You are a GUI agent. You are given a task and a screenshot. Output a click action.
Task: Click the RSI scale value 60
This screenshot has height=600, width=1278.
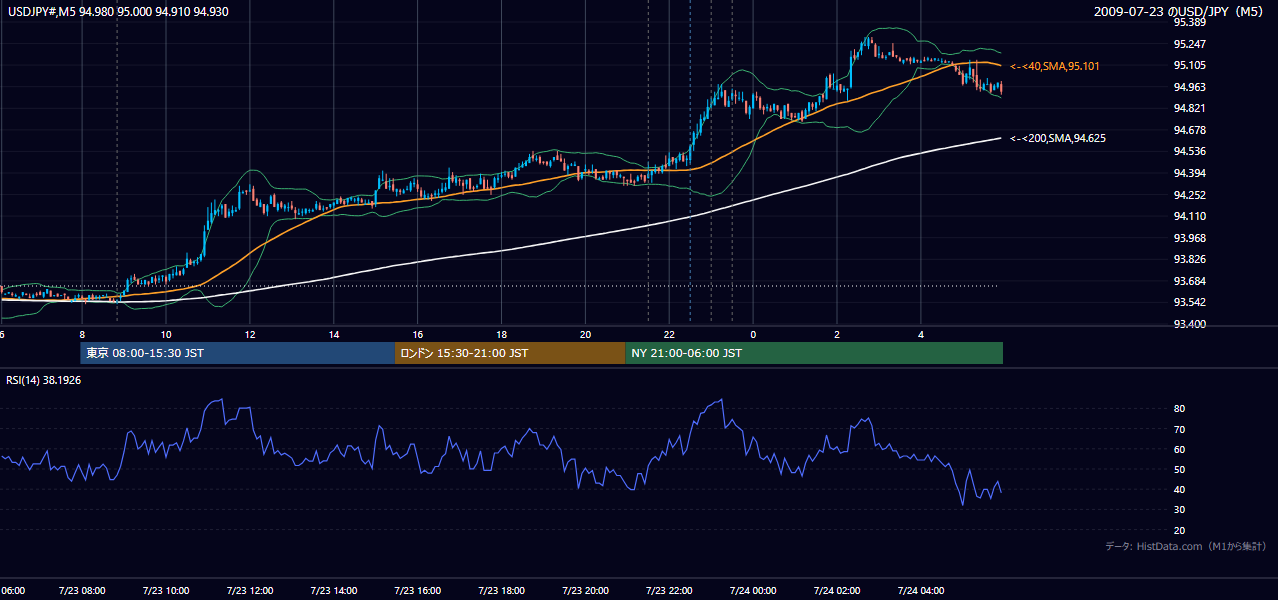1180,449
